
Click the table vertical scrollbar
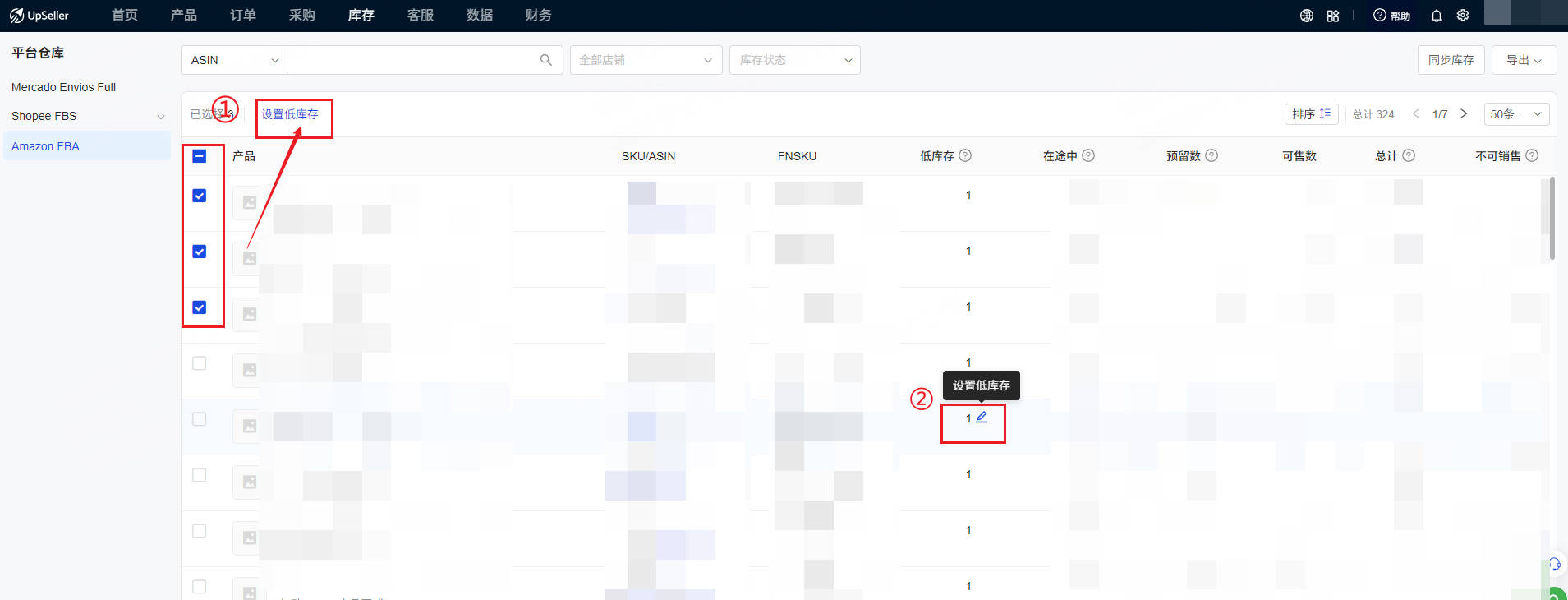tap(1552, 218)
